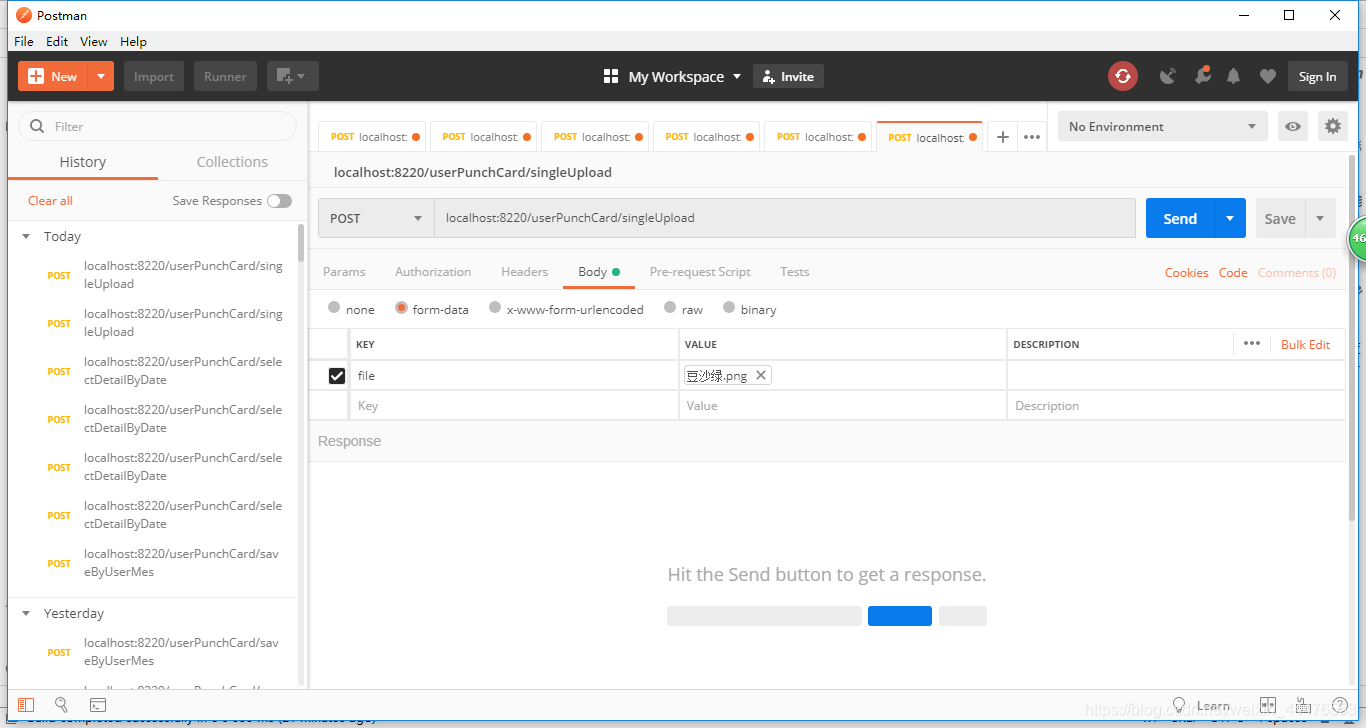Open the three-dots column options in table
This screenshot has width=1366, height=728.
pyautogui.click(x=1252, y=343)
